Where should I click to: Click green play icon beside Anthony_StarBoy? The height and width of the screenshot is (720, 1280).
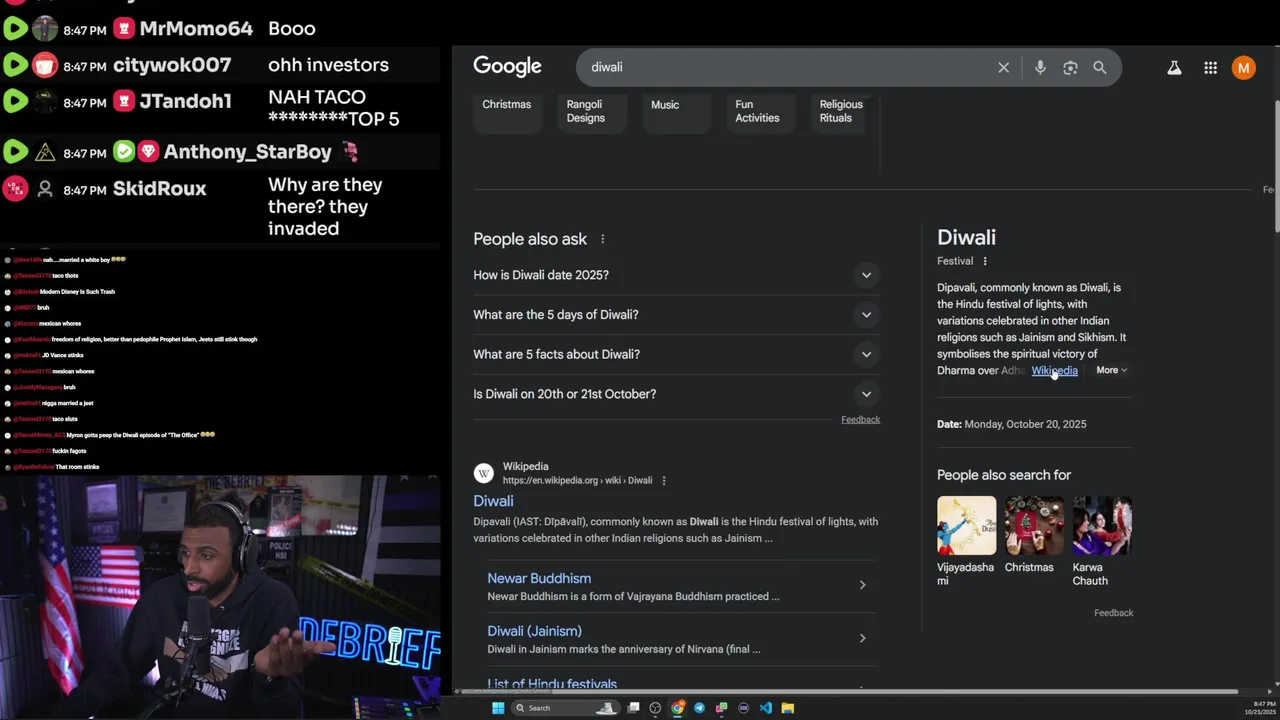(x=15, y=152)
